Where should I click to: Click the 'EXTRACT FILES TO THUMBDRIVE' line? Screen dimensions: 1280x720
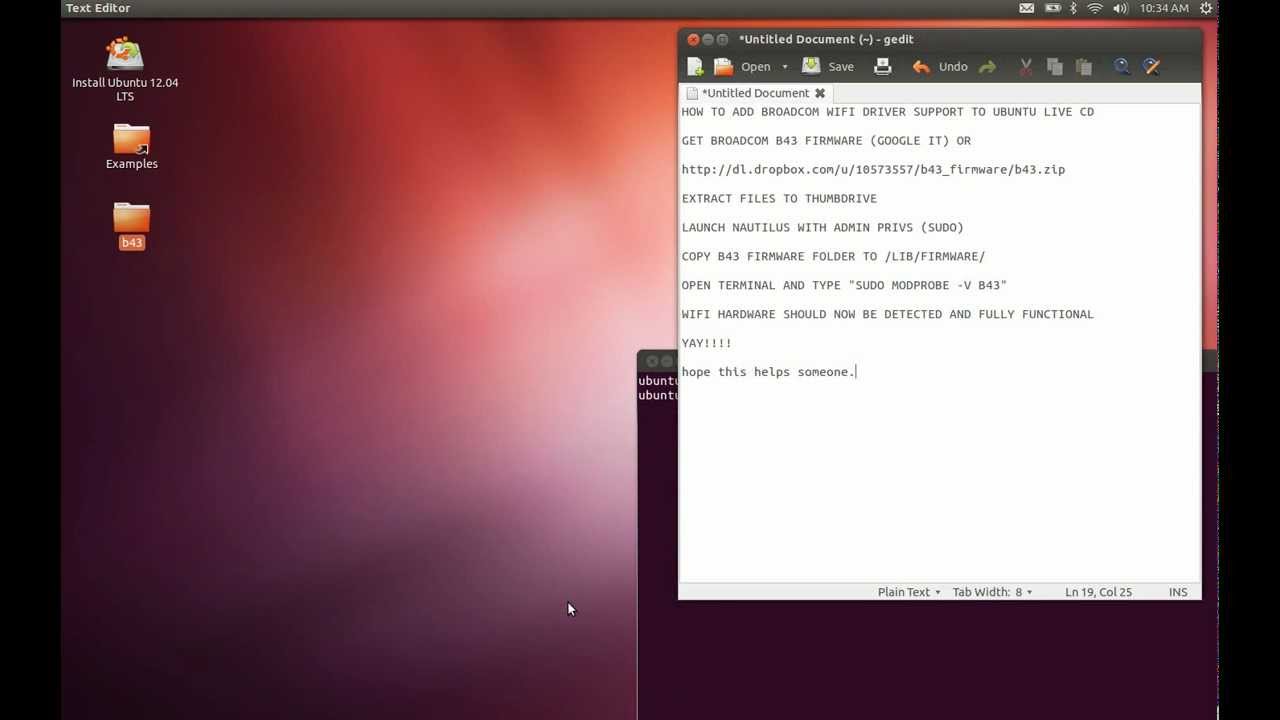779,199
